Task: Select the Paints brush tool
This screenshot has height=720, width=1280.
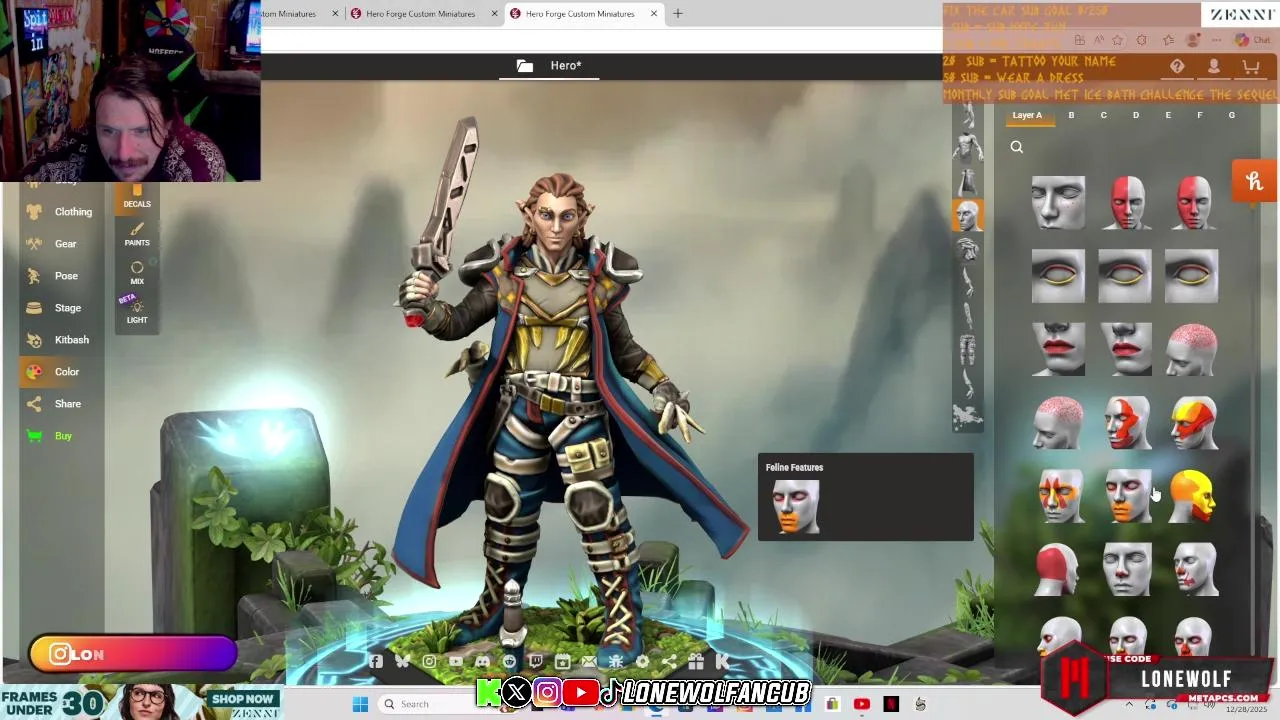Action: pos(137,235)
